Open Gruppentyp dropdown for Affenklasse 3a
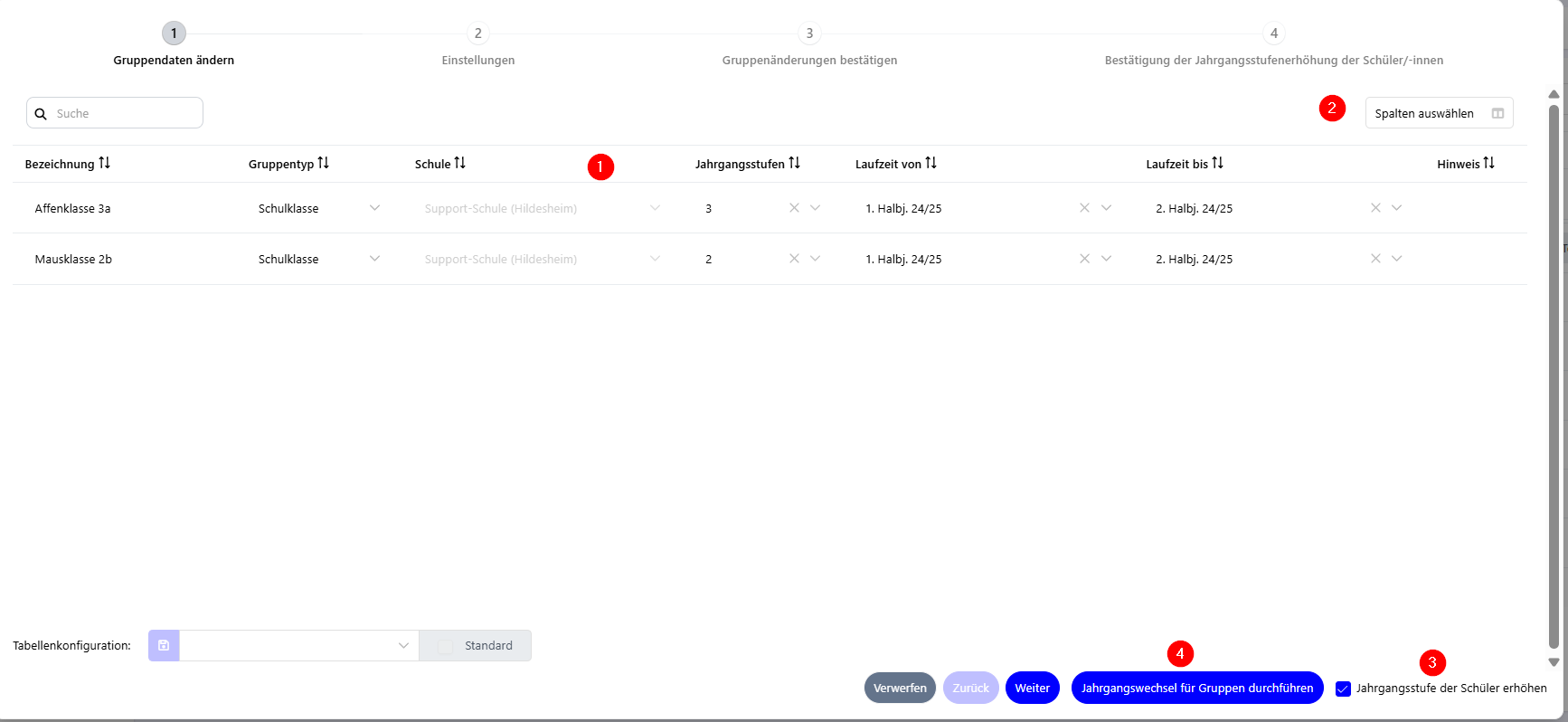The width and height of the screenshot is (1568, 722). [375, 208]
